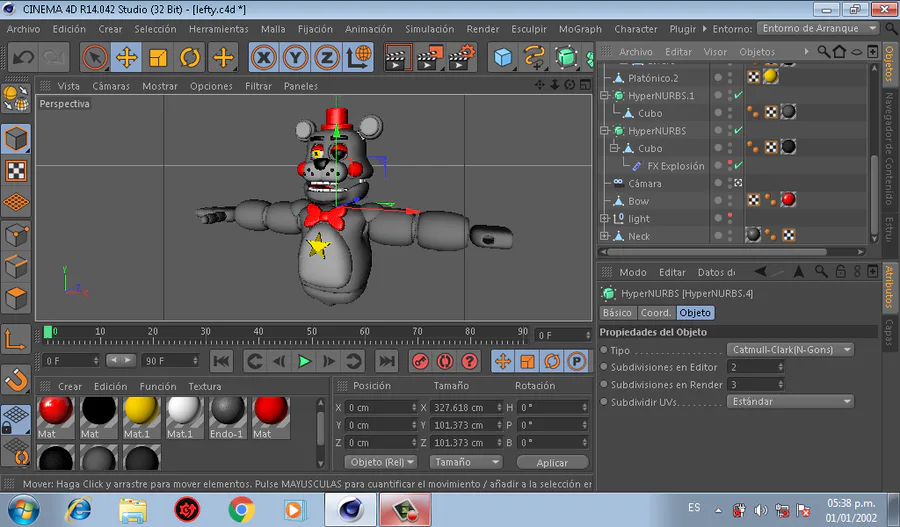Select the Edges mode icon
The width and height of the screenshot is (900, 527).
16,266
